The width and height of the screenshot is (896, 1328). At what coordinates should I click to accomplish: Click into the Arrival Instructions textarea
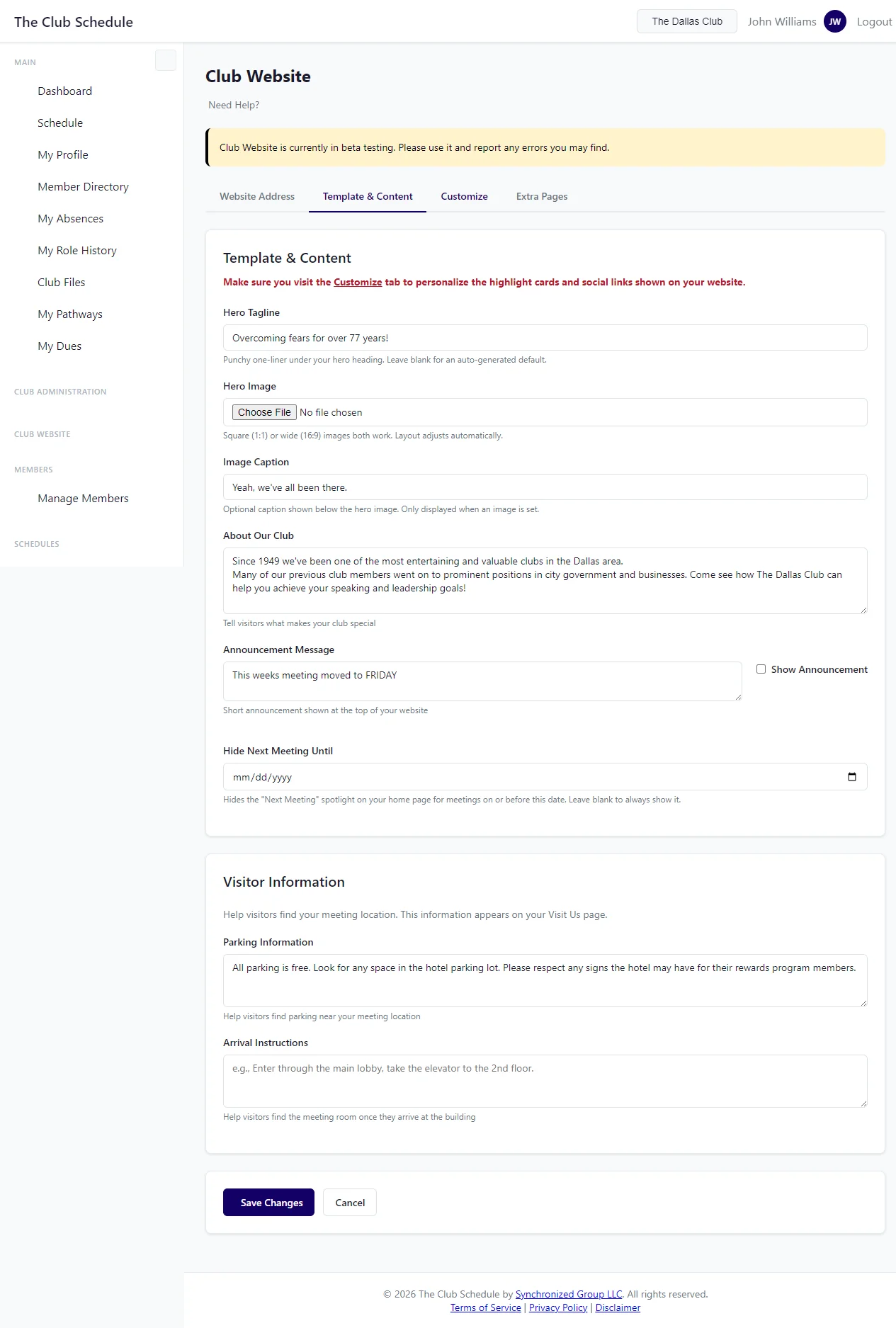(x=545, y=1081)
